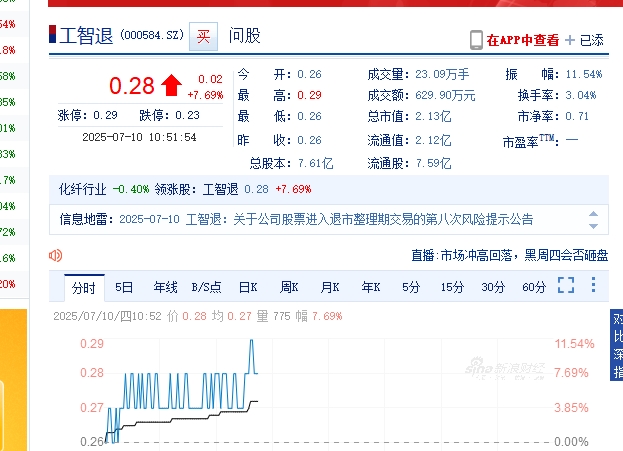Click the chart's 3.85% axis label

pyautogui.click(x=571, y=408)
